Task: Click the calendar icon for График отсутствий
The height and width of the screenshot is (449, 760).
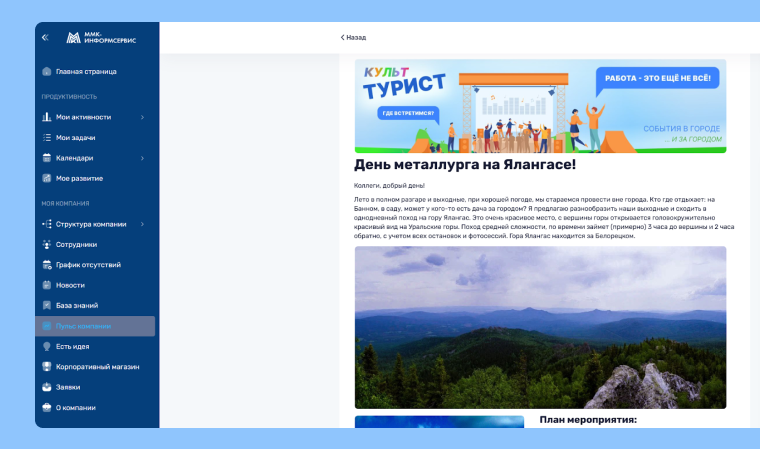Action: tap(47, 265)
